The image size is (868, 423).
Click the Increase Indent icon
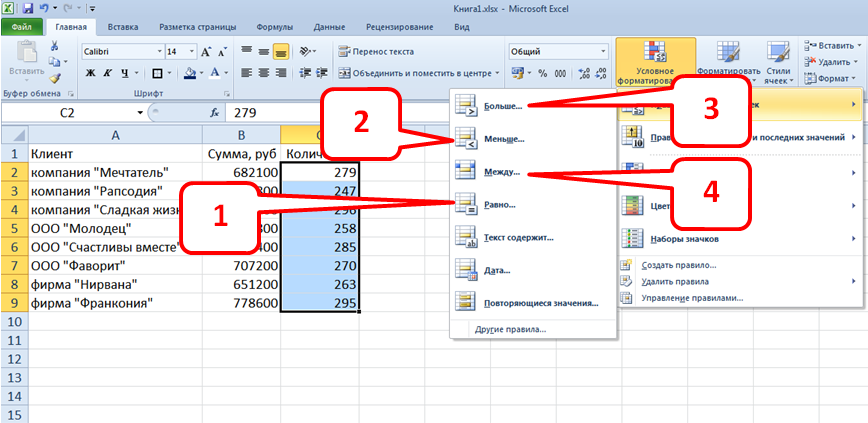coord(320,73)
